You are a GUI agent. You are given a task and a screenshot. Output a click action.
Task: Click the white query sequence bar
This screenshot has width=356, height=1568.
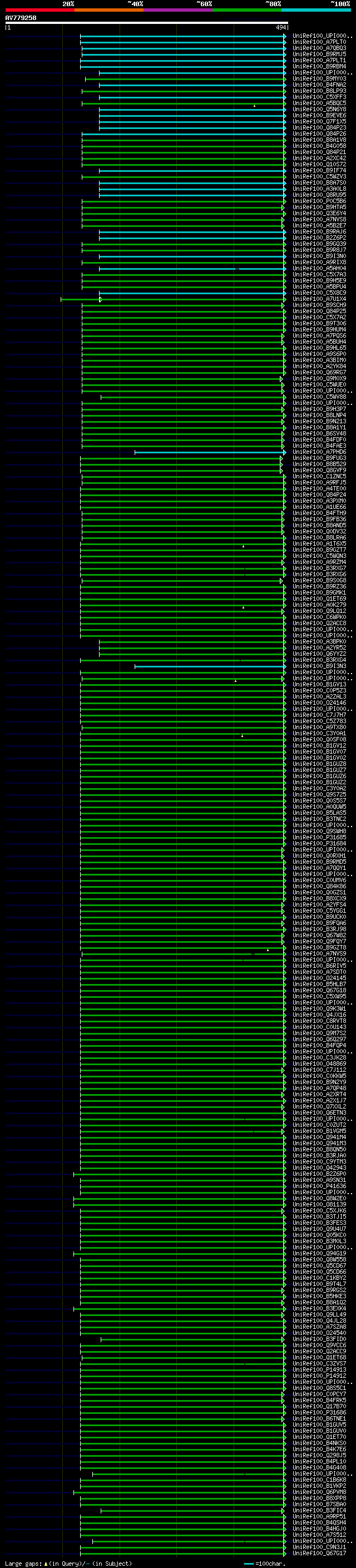[147, 22]
